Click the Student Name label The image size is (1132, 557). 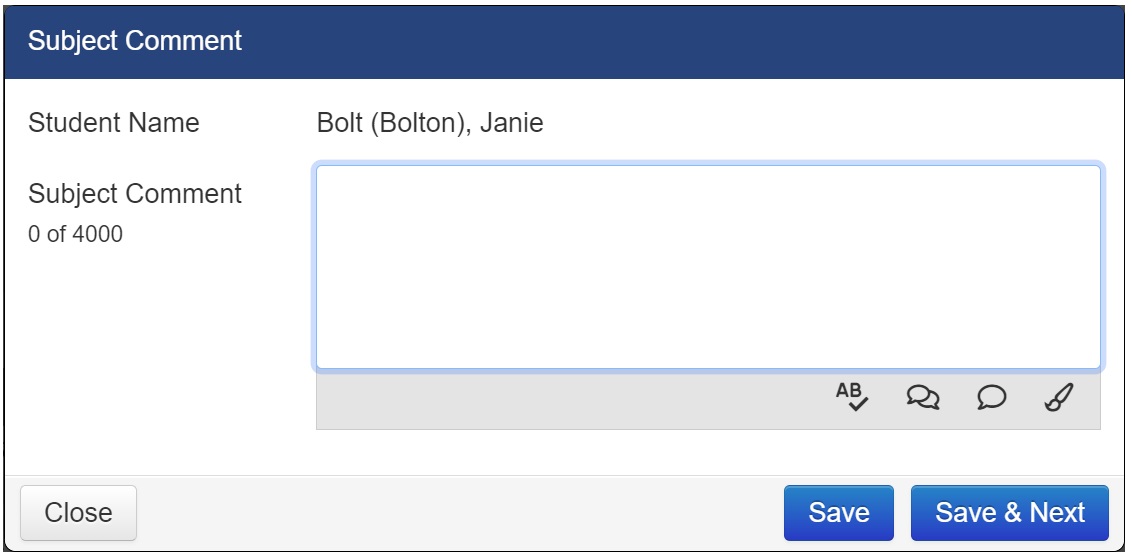pos(114,123)
